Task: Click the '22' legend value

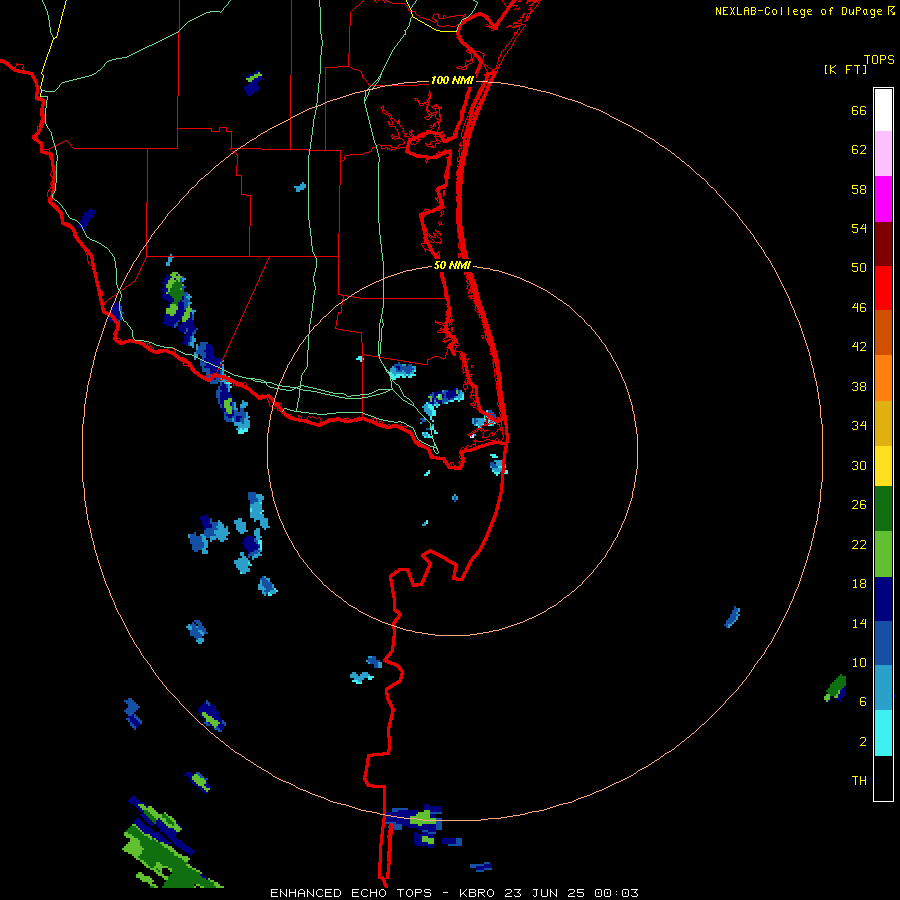Action: tap(859, 545)
